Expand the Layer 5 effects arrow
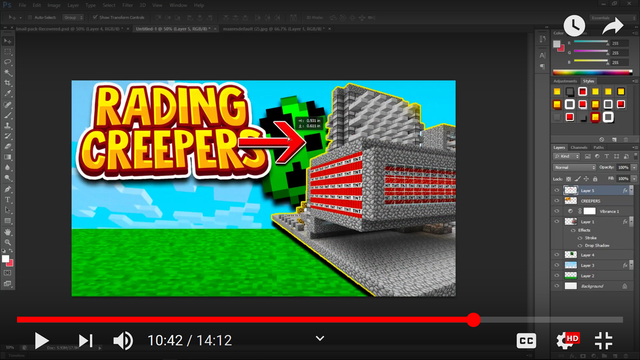 631,190
